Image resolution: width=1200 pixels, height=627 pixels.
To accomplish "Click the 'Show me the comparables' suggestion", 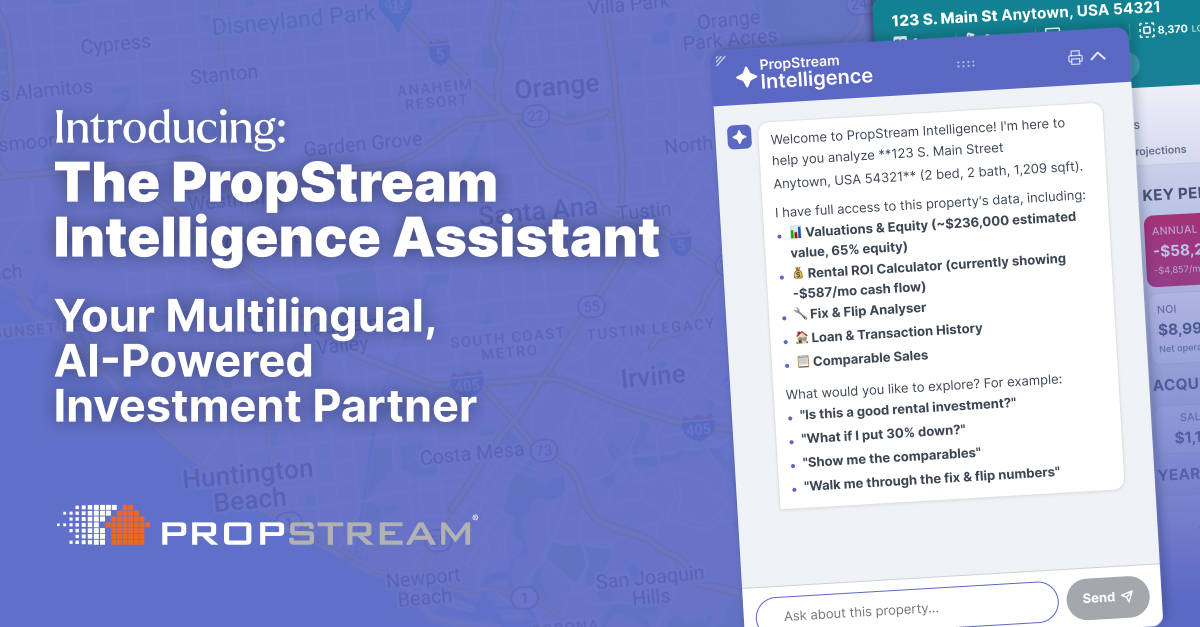I will [891, 458].
